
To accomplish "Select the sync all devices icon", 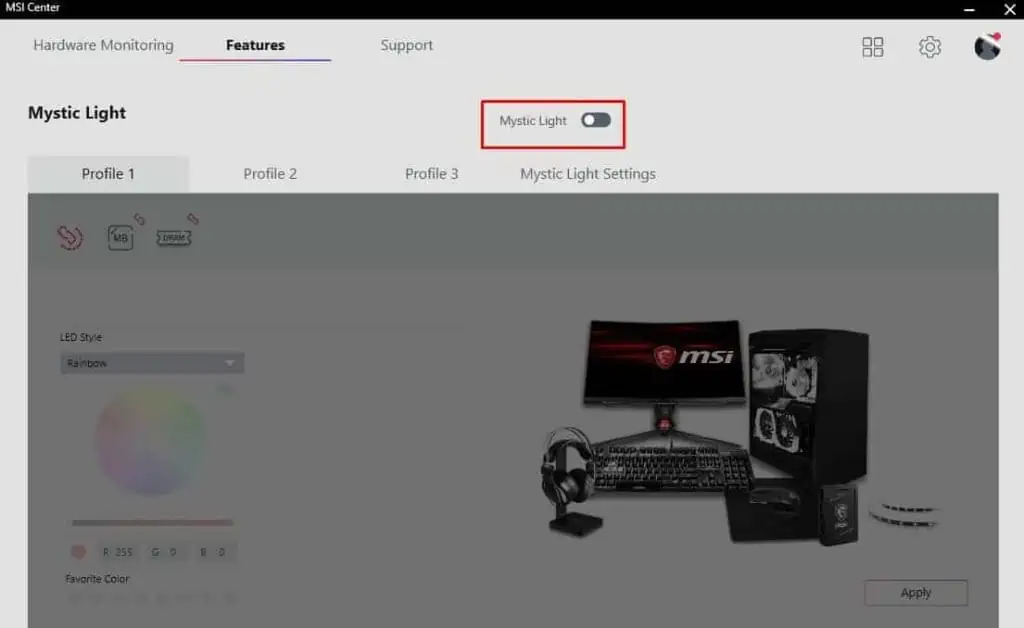I will (x=70, y=237).
